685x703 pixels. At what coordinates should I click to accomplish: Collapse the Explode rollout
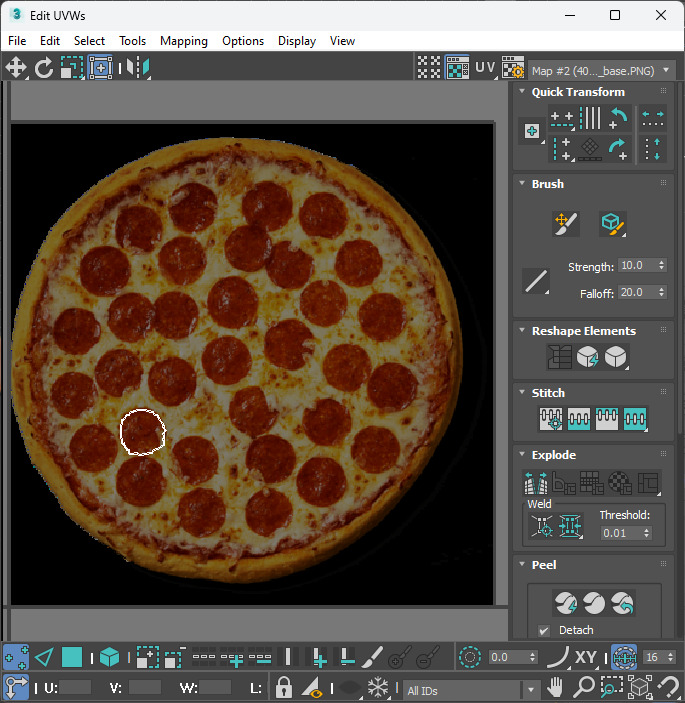point(522,454)
